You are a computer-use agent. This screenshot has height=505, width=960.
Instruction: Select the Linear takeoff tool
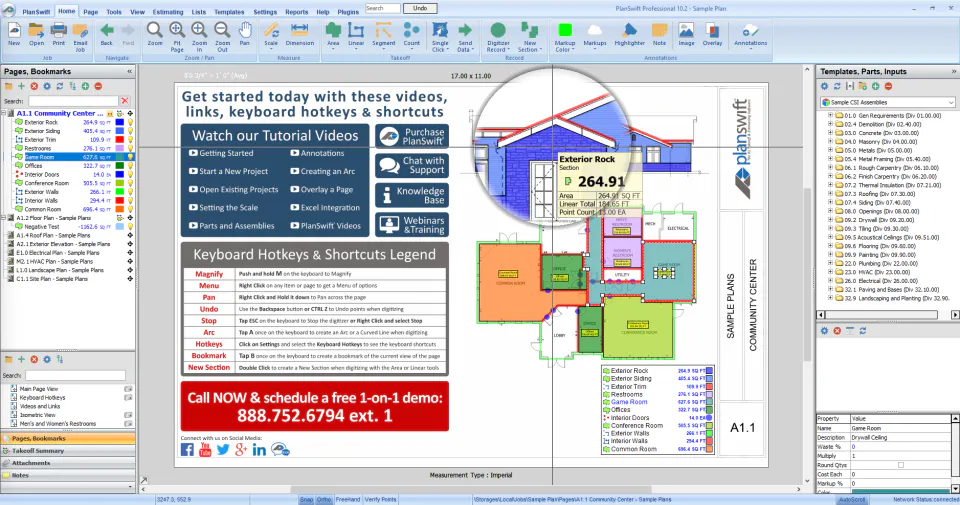point(356,34)
